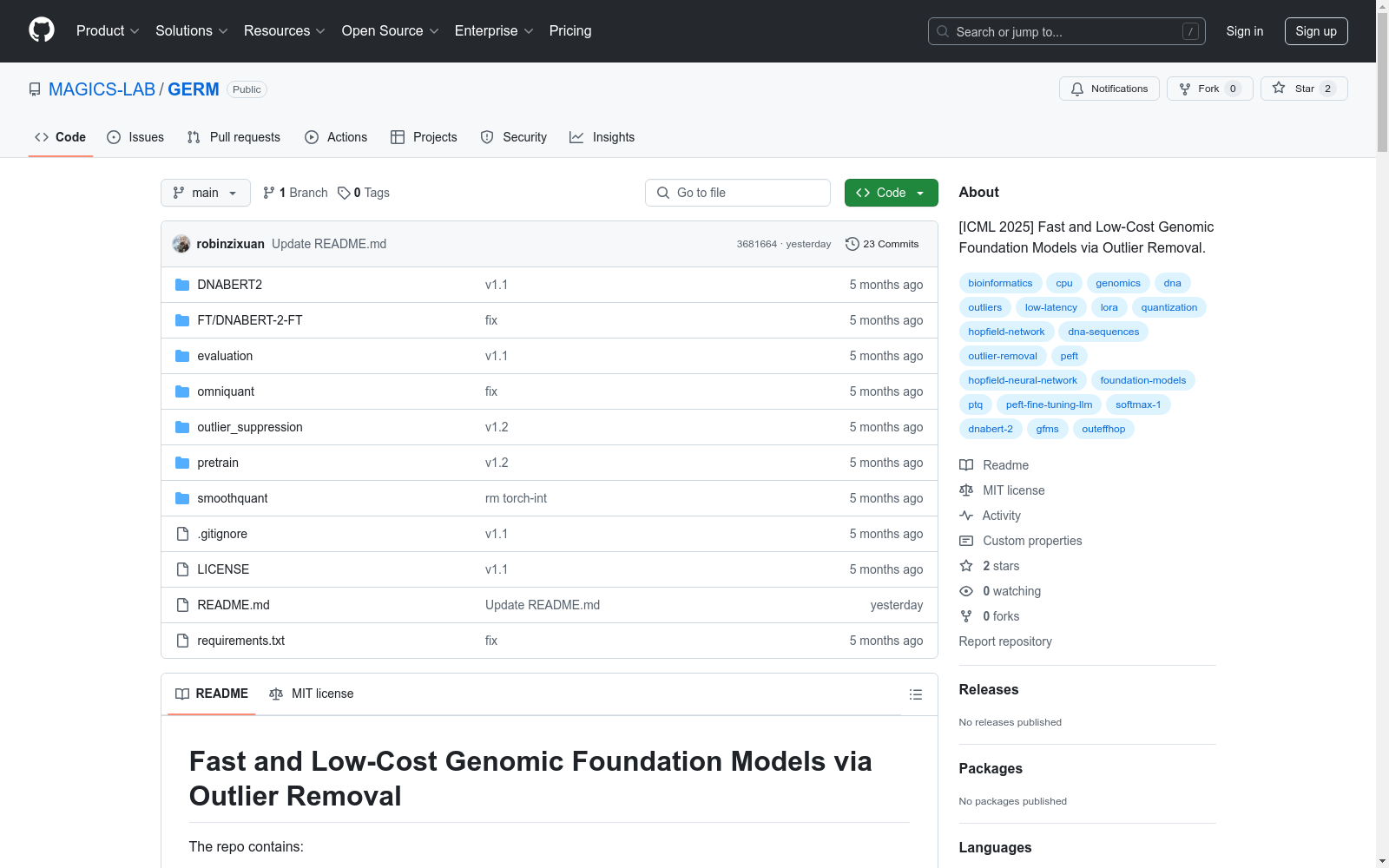Screen dimensions: 1389x868
Task: Expand the Solutions menu
Action: 192,30
